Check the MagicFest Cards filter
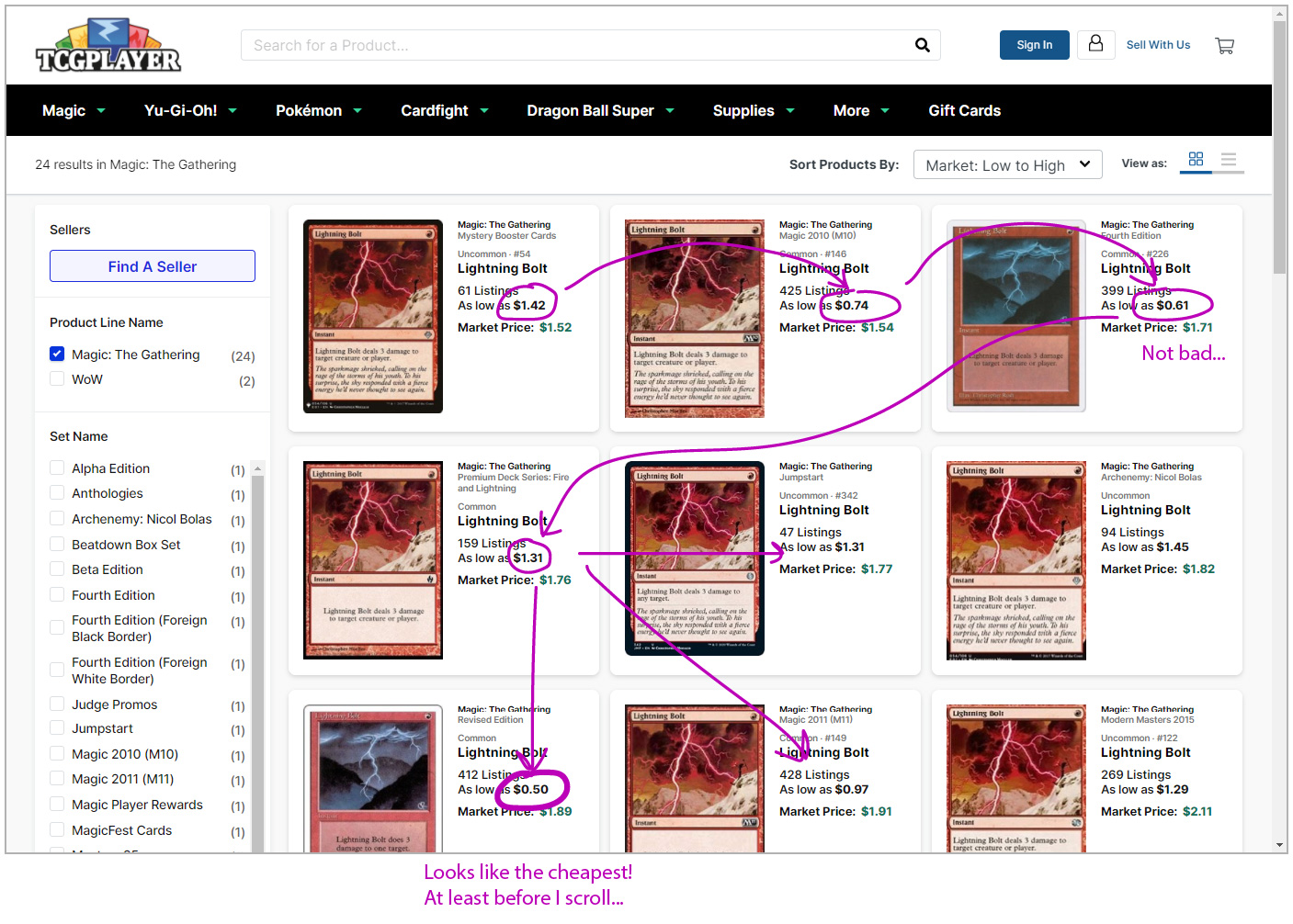Viewport: 1293px width, 924px height. point(57,829)
